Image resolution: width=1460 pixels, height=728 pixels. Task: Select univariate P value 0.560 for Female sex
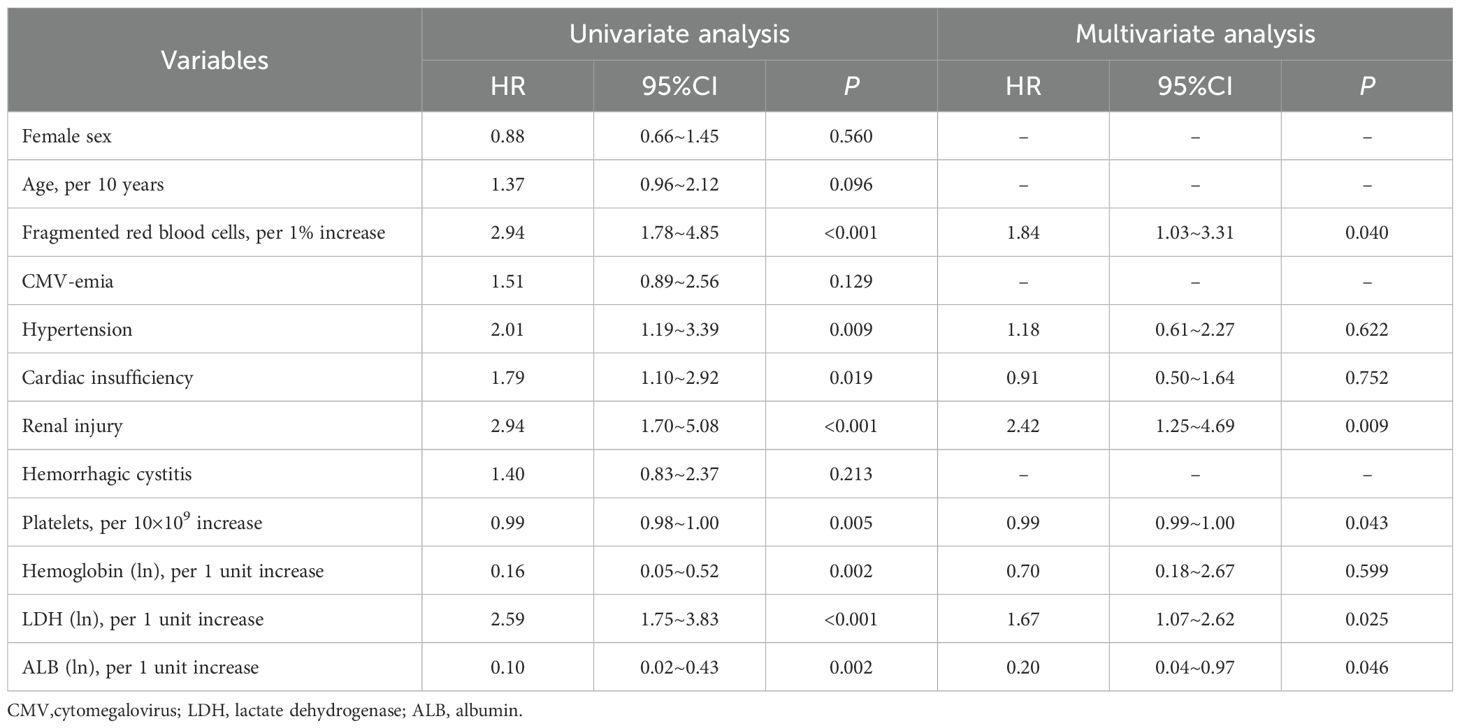click(851, 137)
